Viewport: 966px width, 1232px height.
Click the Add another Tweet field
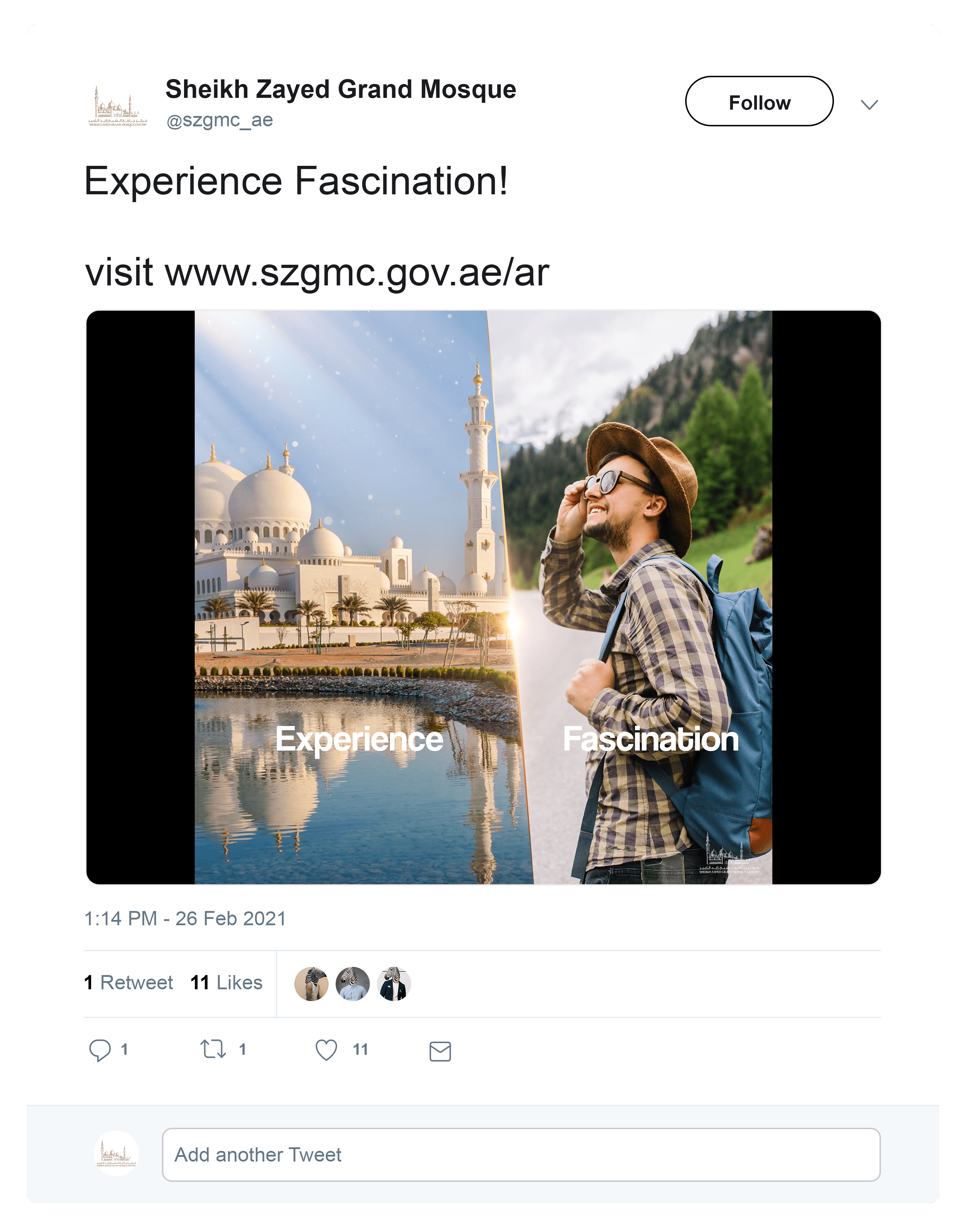521,1154
